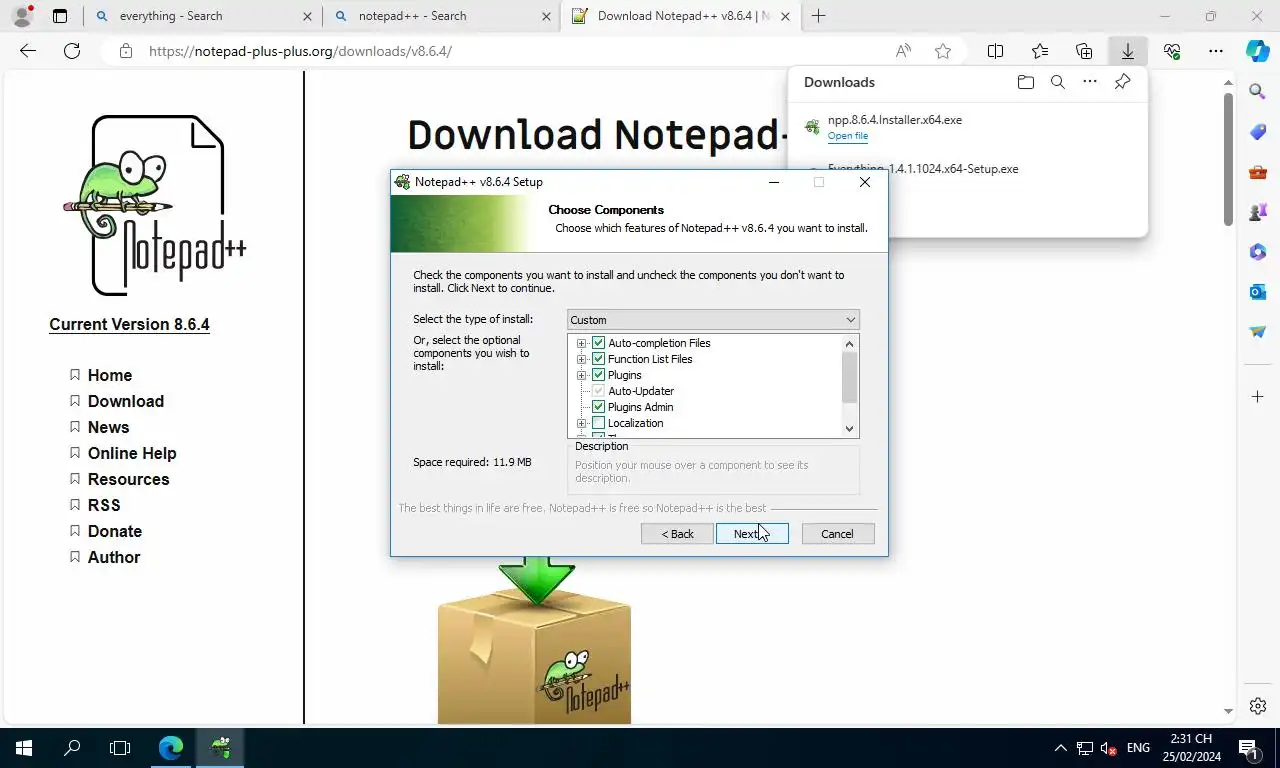The image size is (1280, 768).
Task: Open Copilot in the sidebar
Action: pos(1258,51)
